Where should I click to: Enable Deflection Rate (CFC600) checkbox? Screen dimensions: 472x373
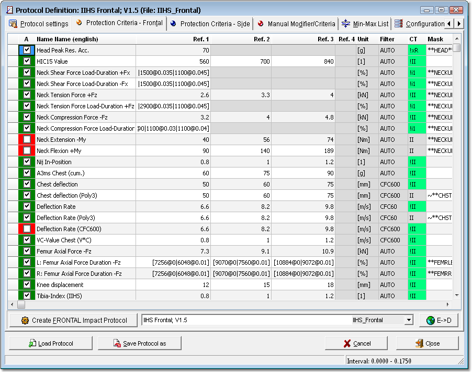click(x=27, y=229)
